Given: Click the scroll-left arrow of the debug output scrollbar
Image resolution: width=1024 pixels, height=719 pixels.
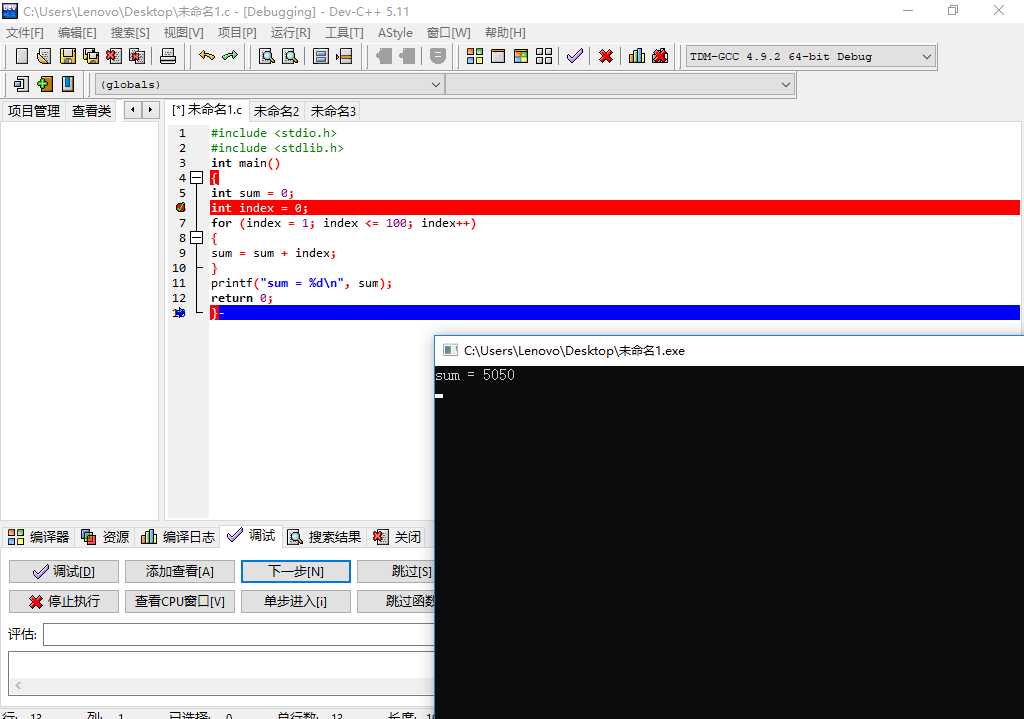Looking at the screenshot, I should pyautogui.click(x=18, y=685).
